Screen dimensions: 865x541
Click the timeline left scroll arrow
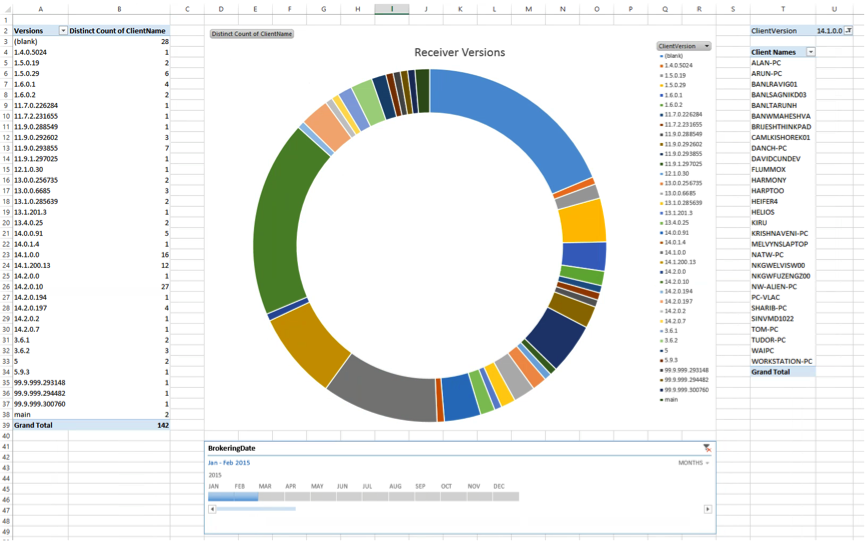point(212,509)
